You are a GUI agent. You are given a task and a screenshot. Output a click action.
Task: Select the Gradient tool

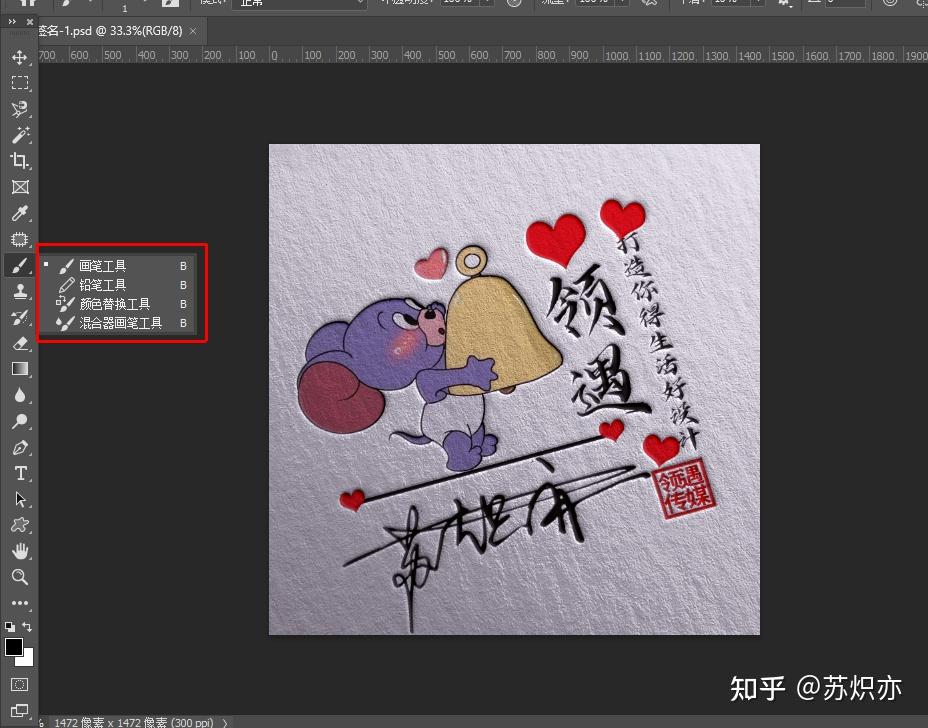pos(20,369)
